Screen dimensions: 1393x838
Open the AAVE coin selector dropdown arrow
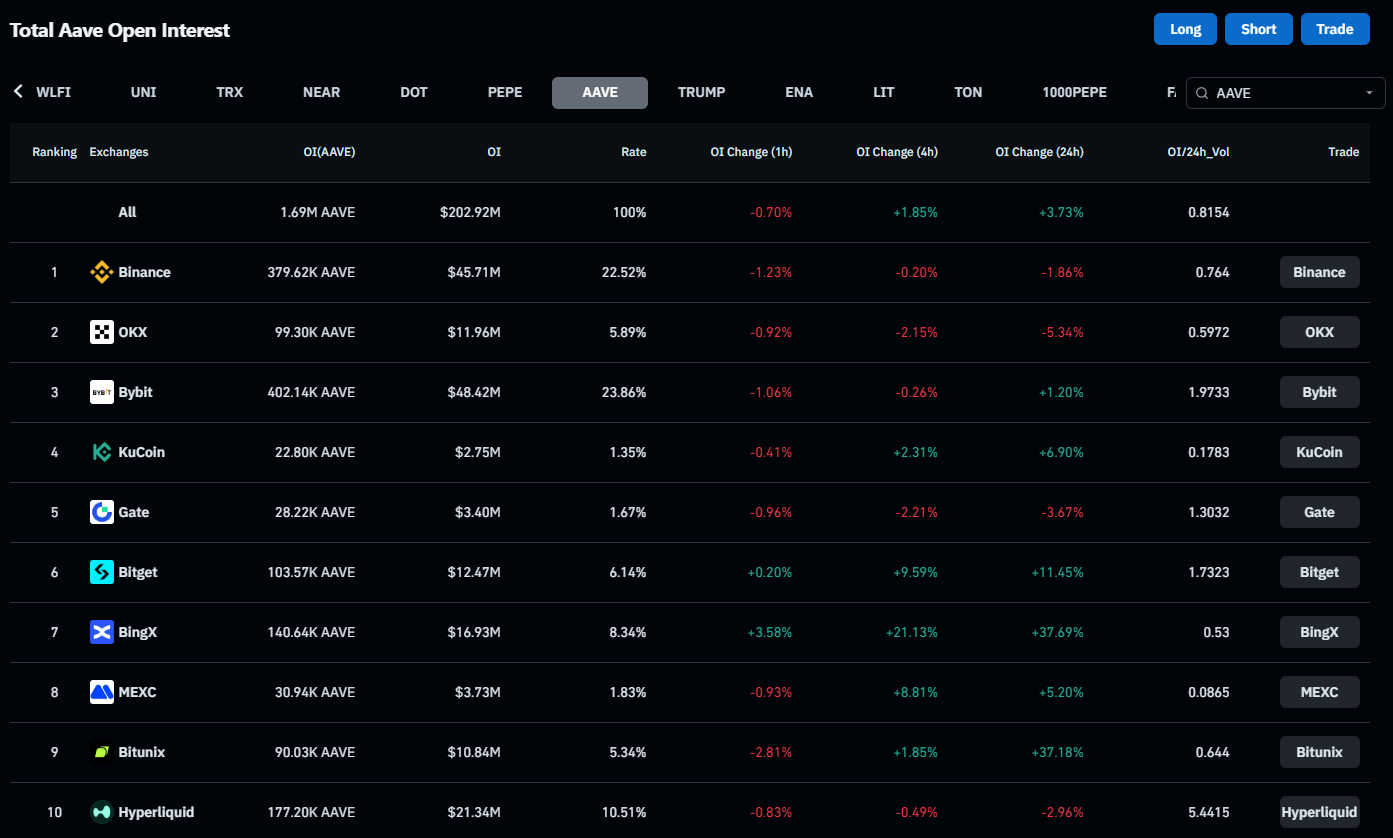tap(1369, 93)
